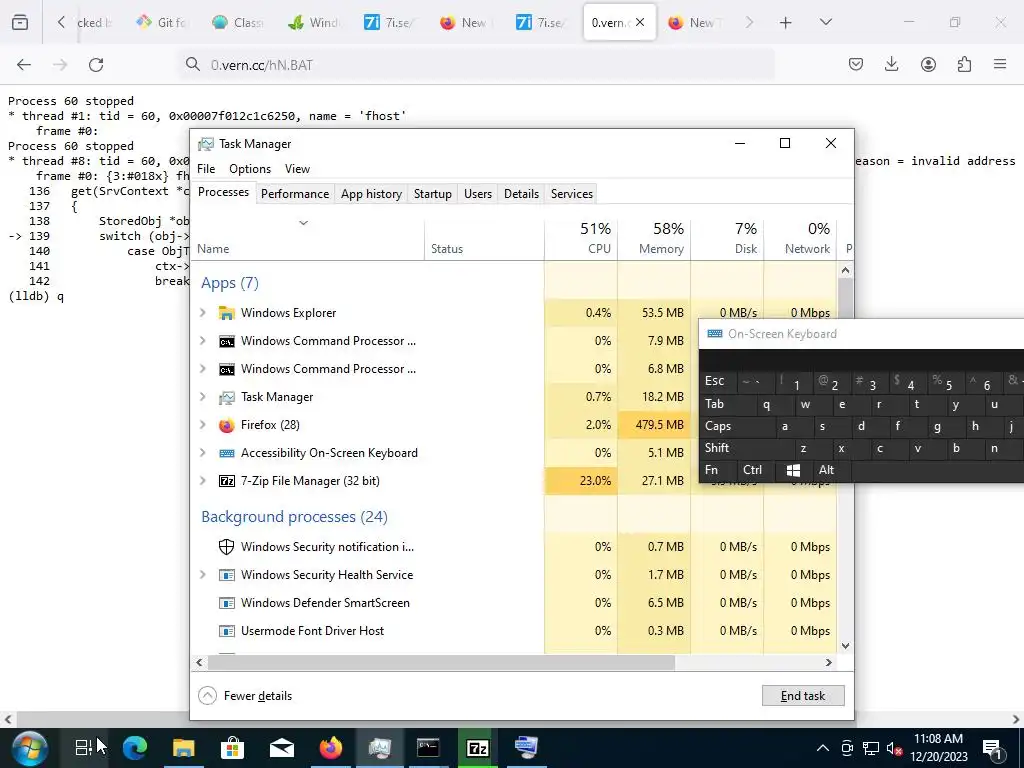List all Firefox tabs dropdown arrow
The width and height of the screenshot is (1024, 768).
(825, 23)
